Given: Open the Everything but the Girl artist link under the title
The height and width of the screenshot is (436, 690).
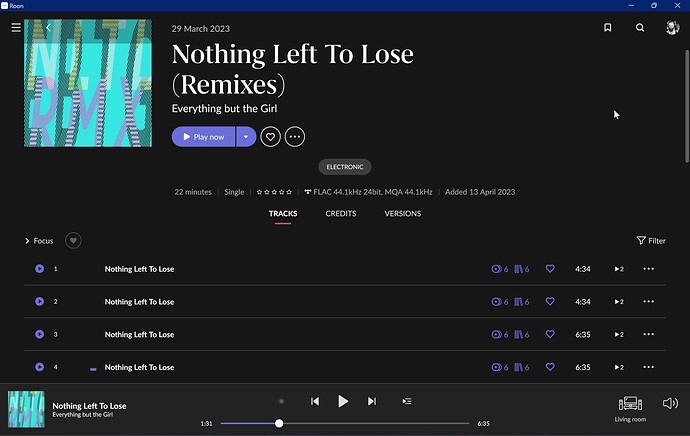Looking at the screenshot, I should click(224, 108).
